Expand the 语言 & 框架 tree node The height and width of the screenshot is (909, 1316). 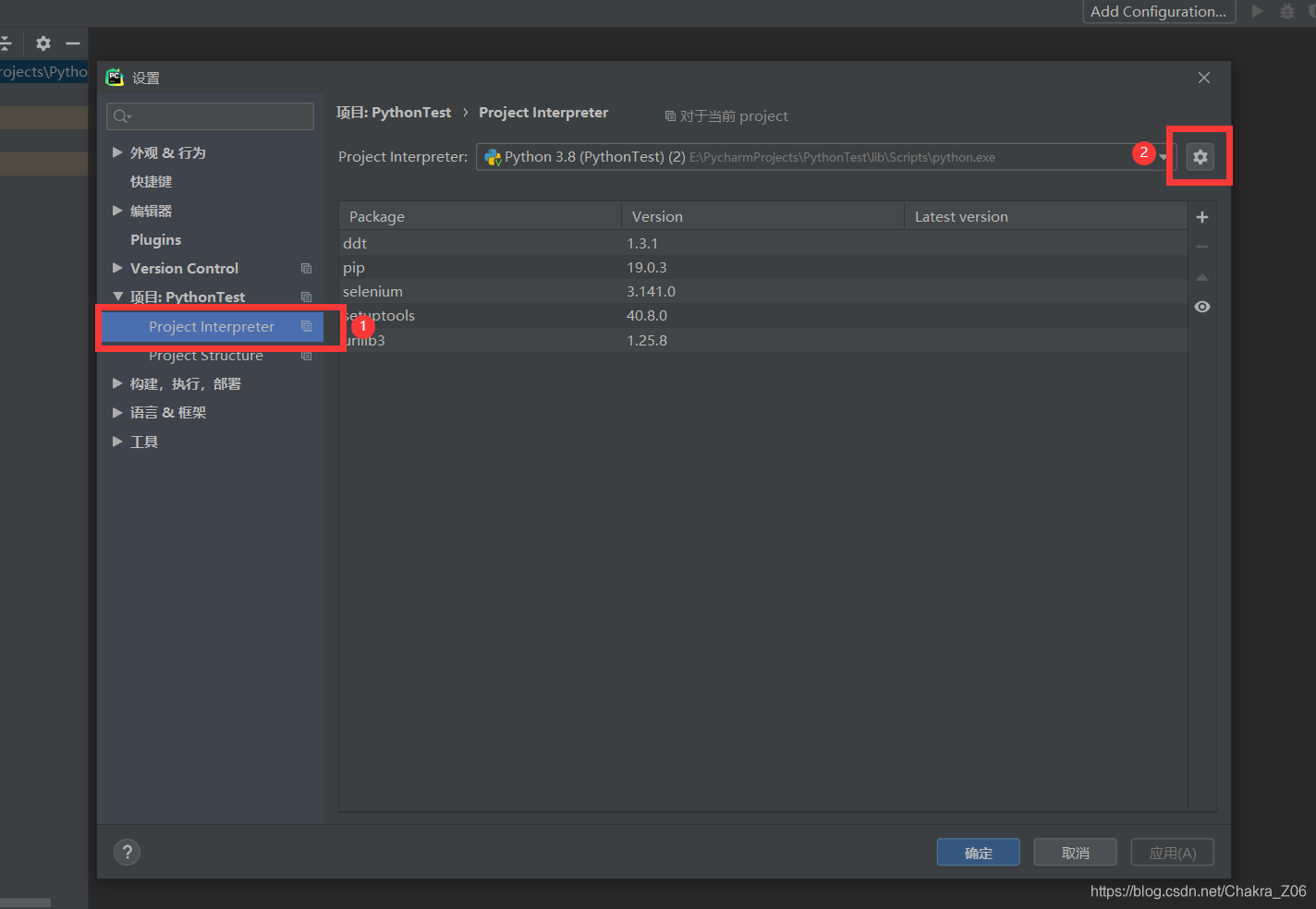117,413
